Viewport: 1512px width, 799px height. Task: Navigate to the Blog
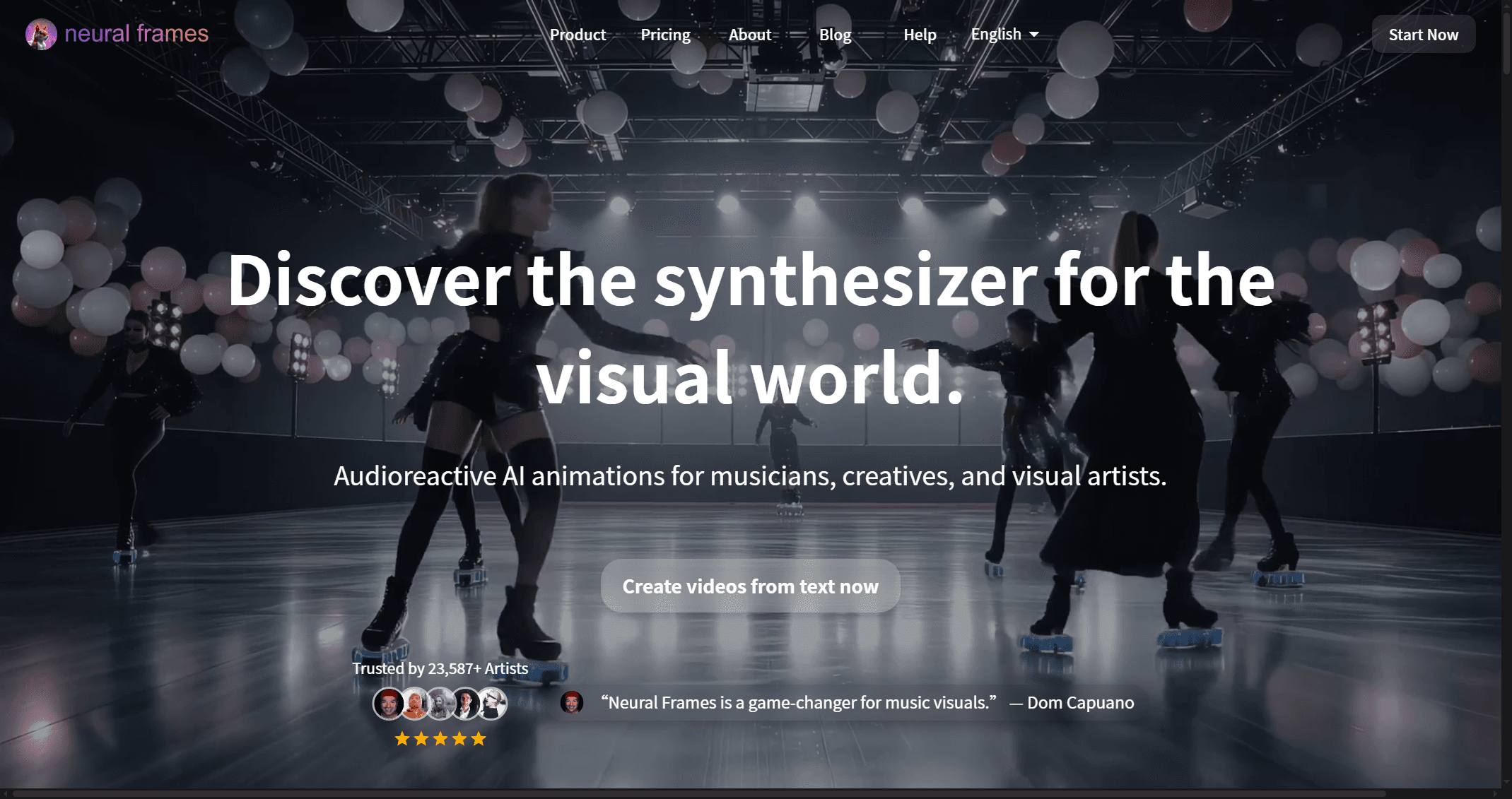[835, 35]
